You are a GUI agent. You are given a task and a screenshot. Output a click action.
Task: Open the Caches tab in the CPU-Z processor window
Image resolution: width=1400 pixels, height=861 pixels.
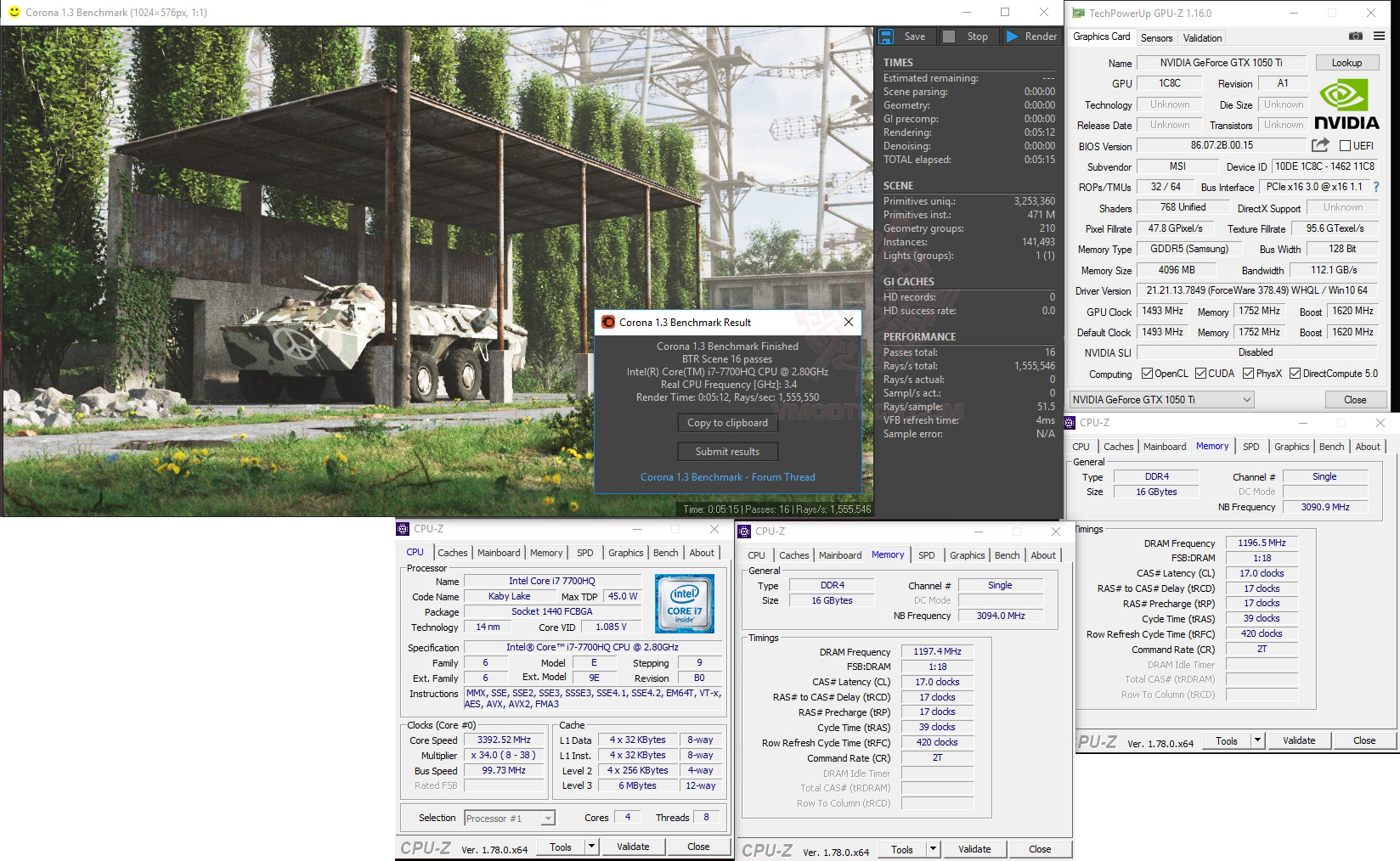453,553
